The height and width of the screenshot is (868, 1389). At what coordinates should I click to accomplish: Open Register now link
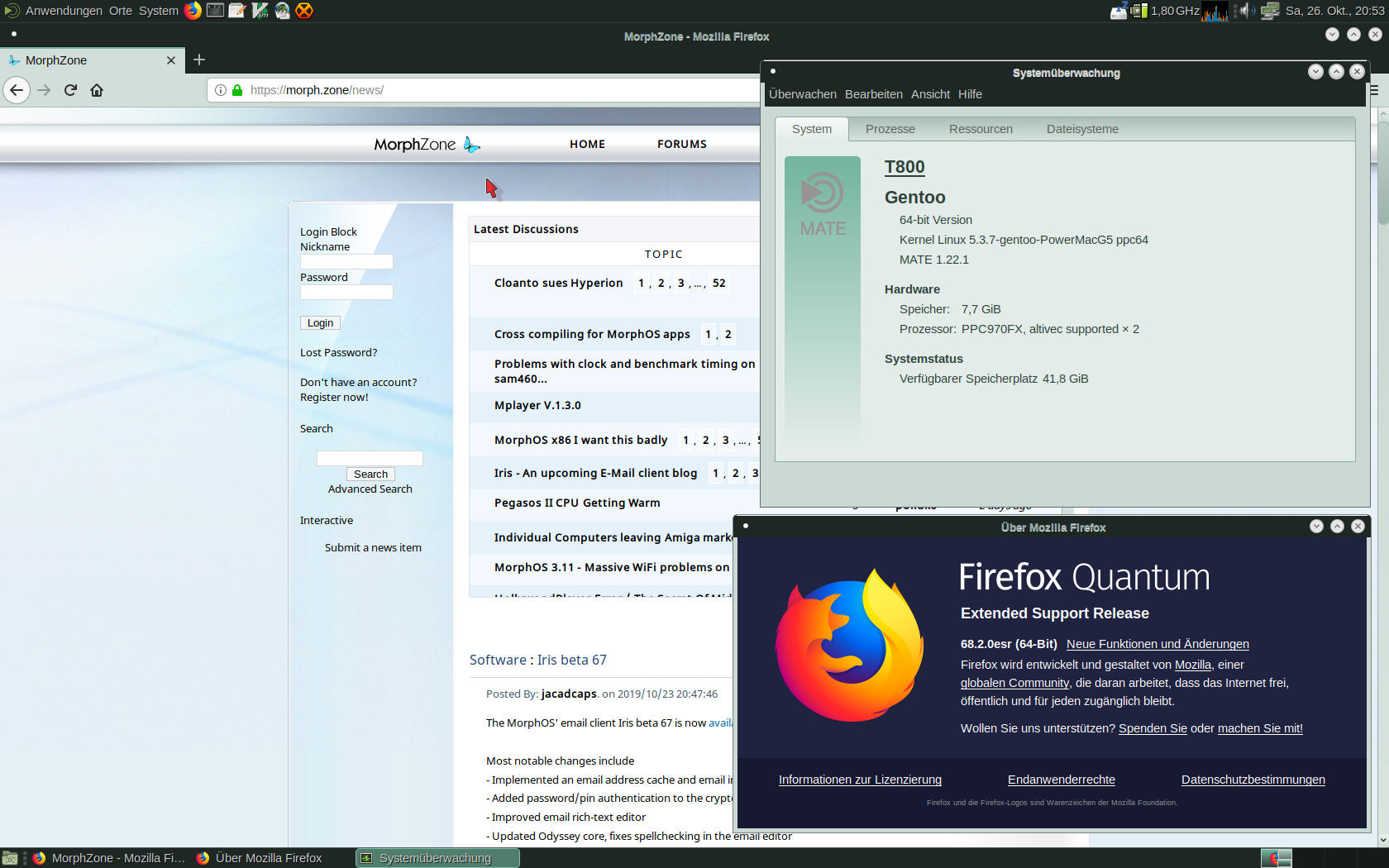point(334,397)
